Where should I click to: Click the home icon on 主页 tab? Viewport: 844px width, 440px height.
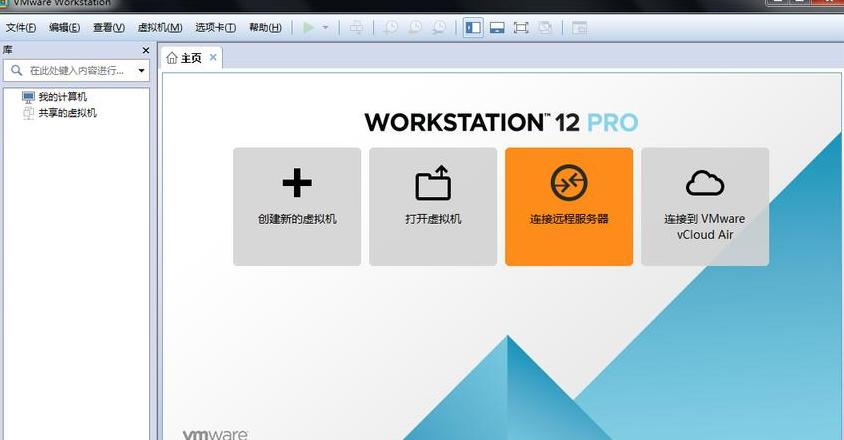(x=172, y=58)
